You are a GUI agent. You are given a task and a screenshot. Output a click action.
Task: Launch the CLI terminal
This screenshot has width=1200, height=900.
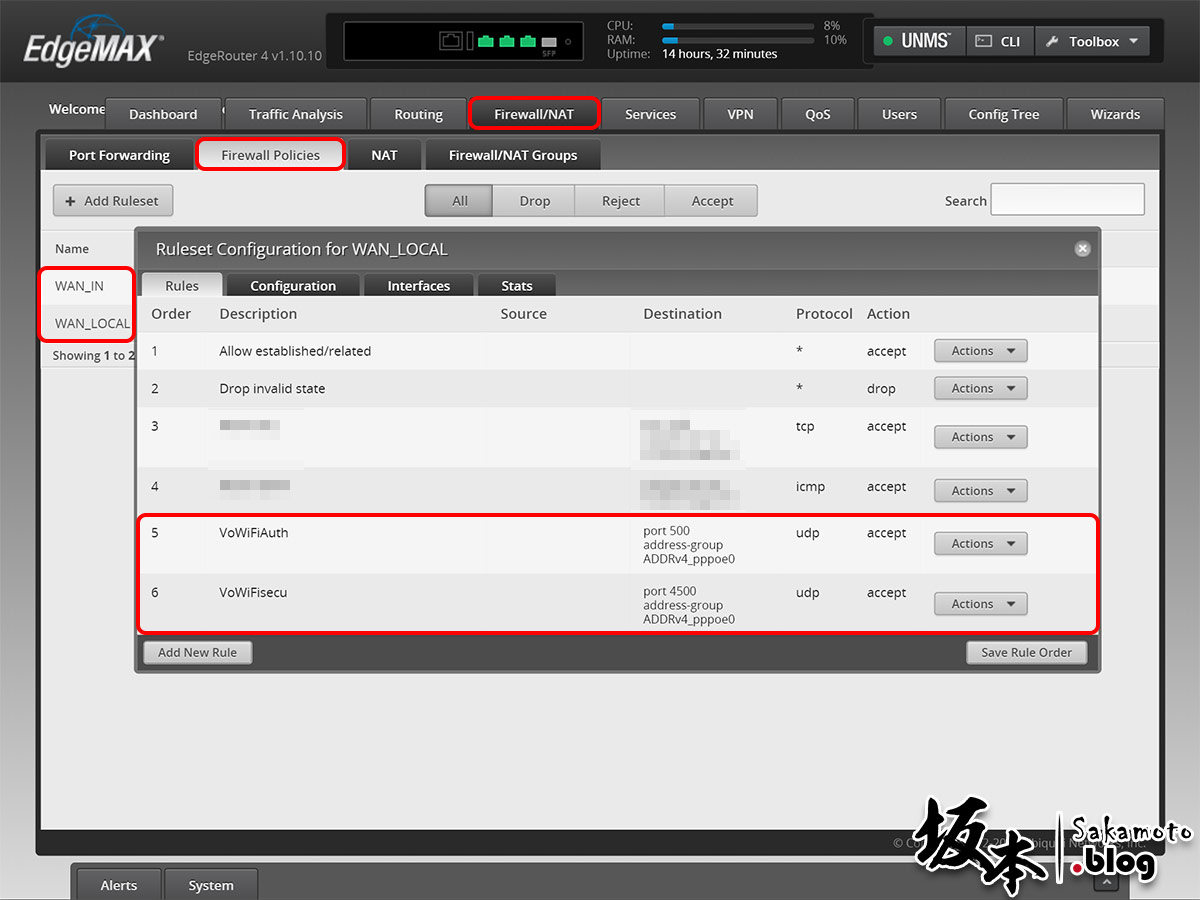click(1000, 42)
